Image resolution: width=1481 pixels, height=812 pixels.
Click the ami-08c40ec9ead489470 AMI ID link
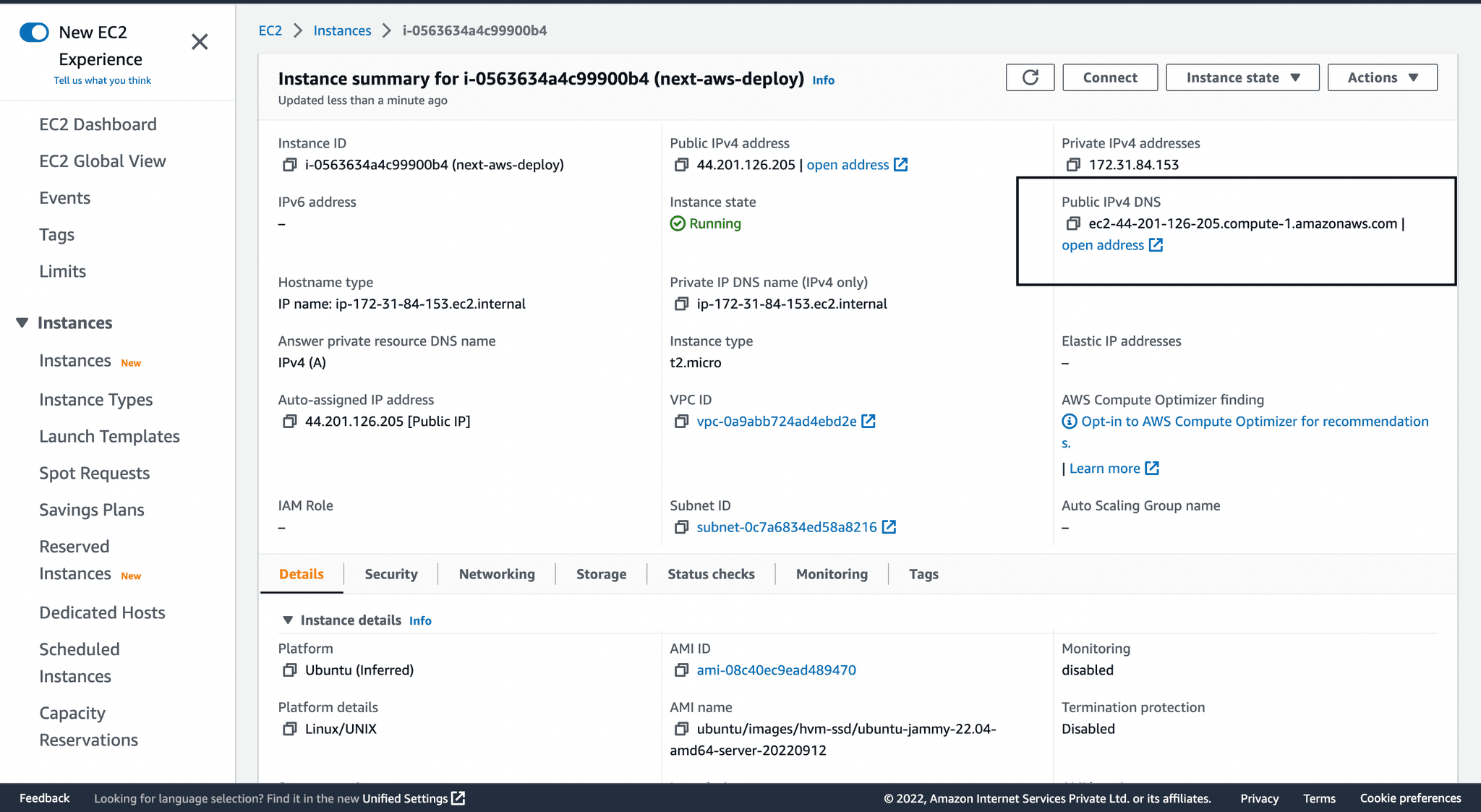point(775,670)
